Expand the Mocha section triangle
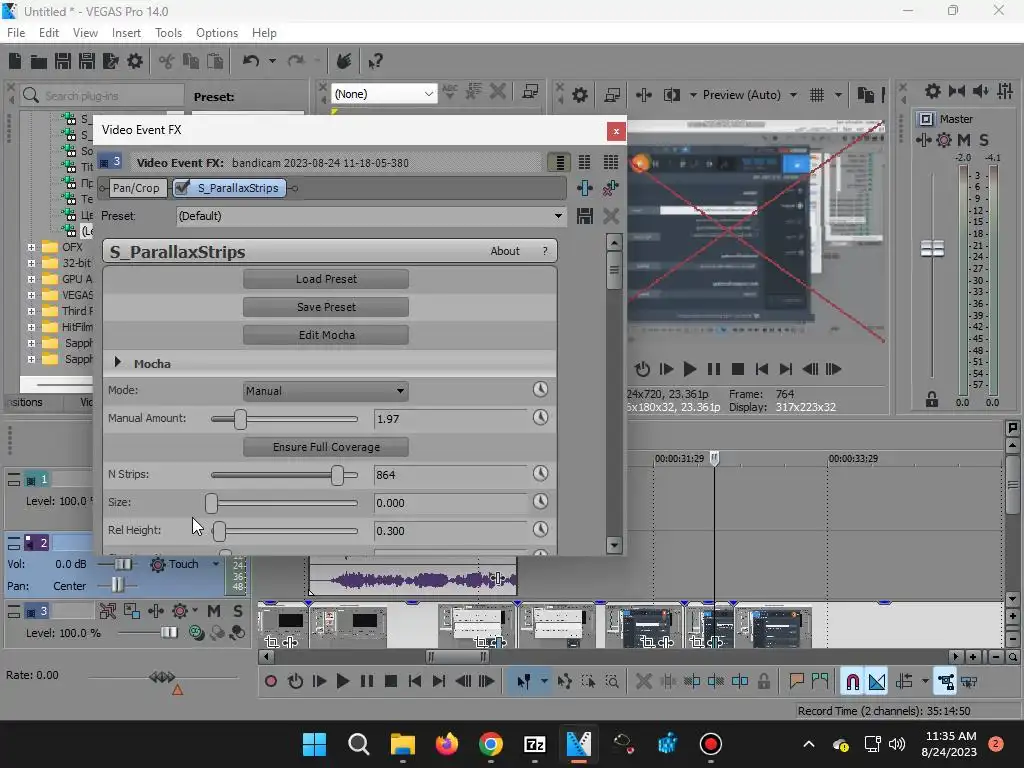The image size is (1024, 768). pos(118,362)
